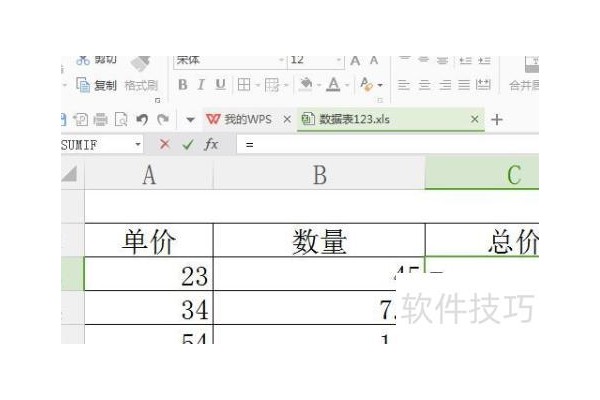Select column C header

(x=482, y=173)
